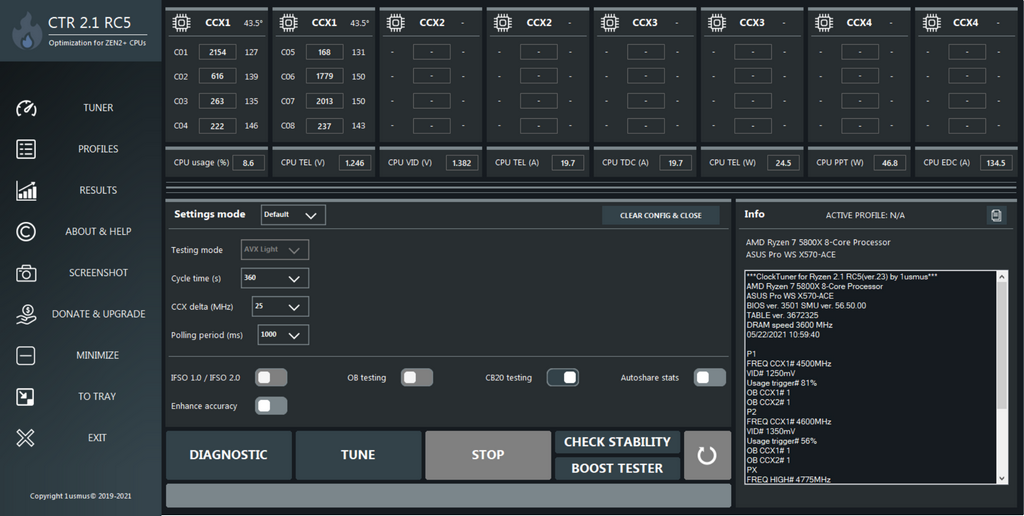This screenshot has height=516, width=1024.
Task: Click log line FREQ CCX1# 4500MHz
Action: click(x=789, y=364)
